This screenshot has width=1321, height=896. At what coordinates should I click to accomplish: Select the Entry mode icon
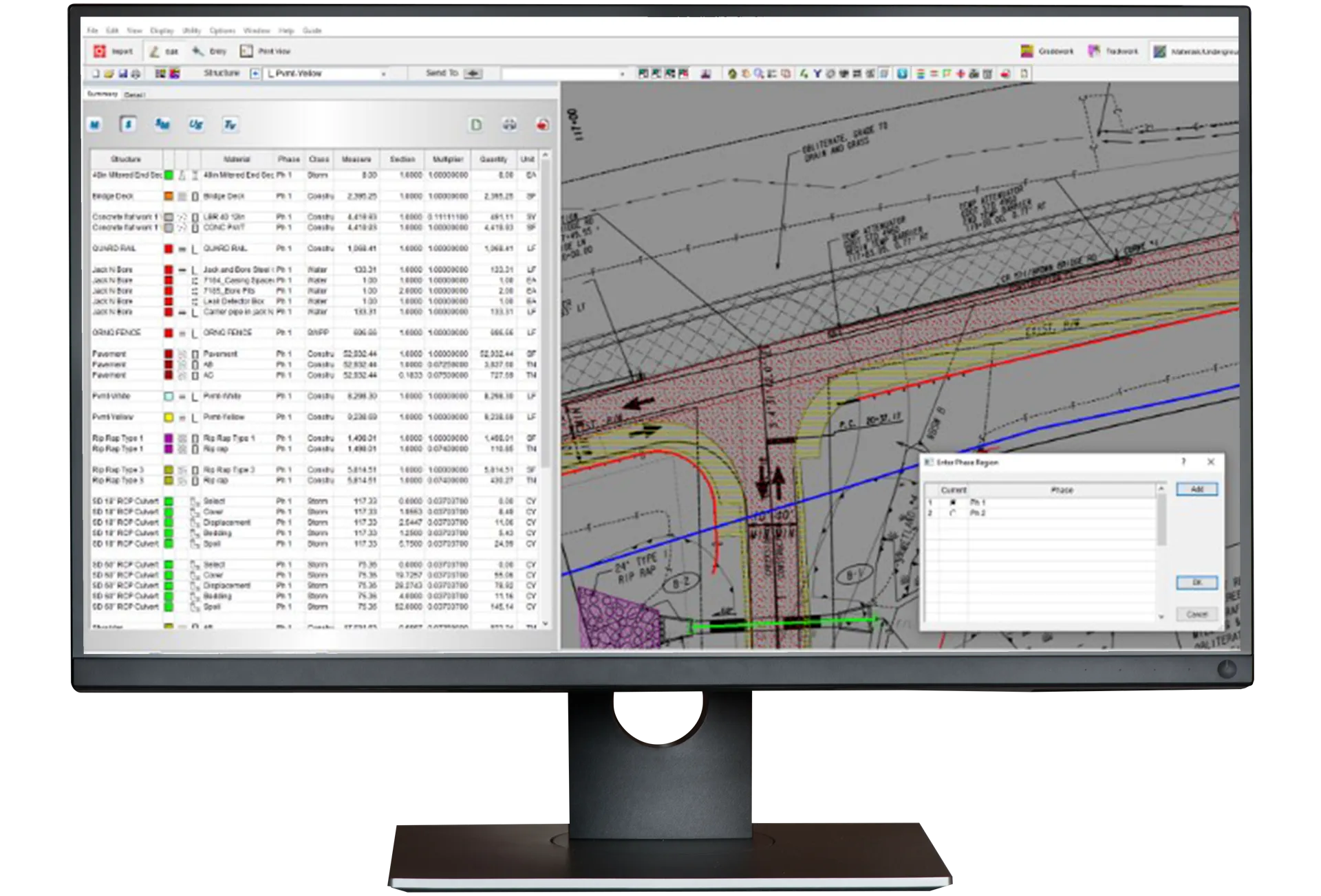point(198,52)
